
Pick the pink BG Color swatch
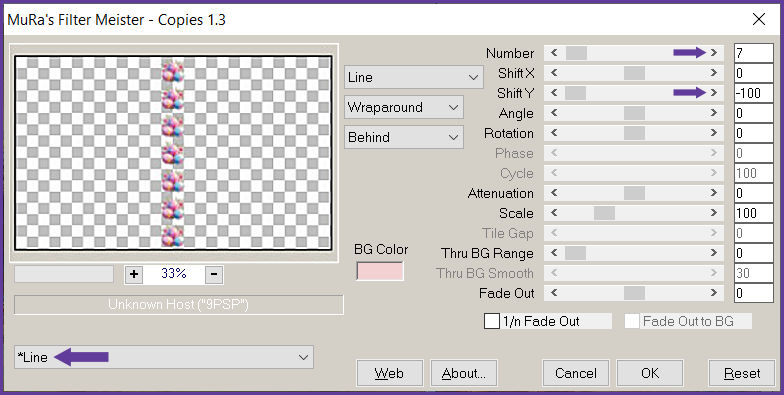pyautogui.click(x=380, y=271)
